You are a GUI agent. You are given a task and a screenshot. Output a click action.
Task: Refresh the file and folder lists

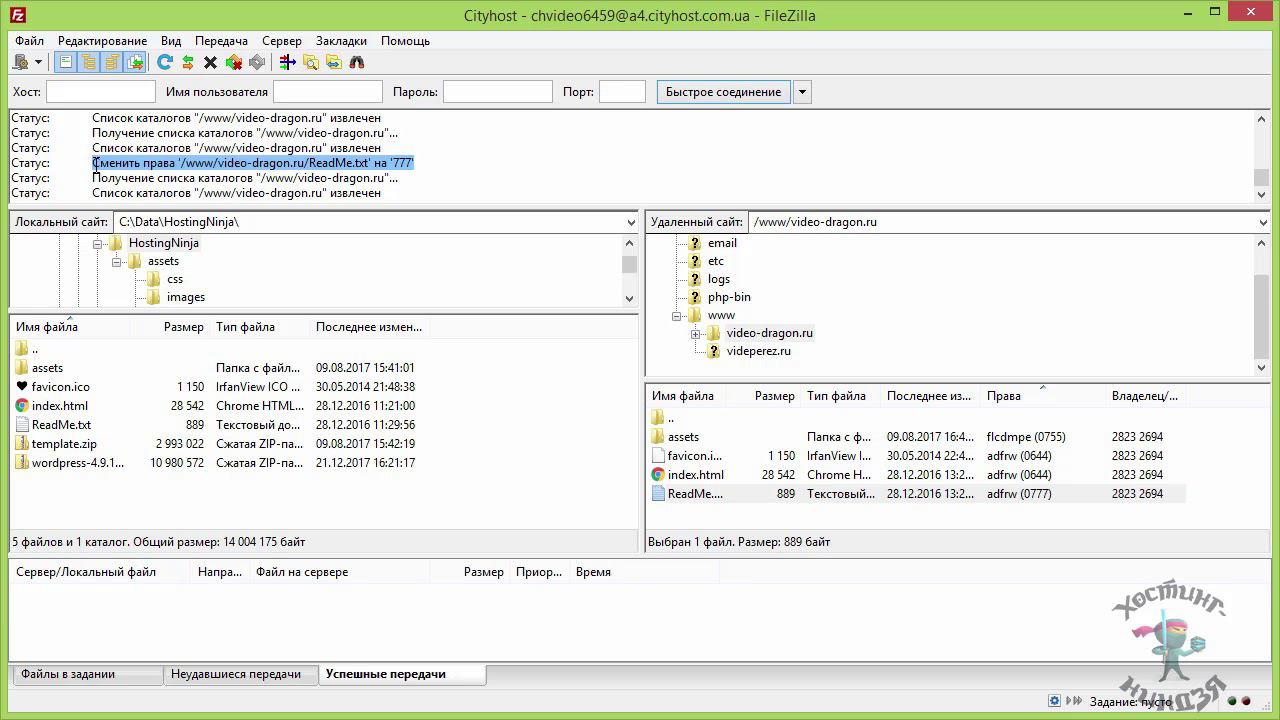(x=165, y=62)
